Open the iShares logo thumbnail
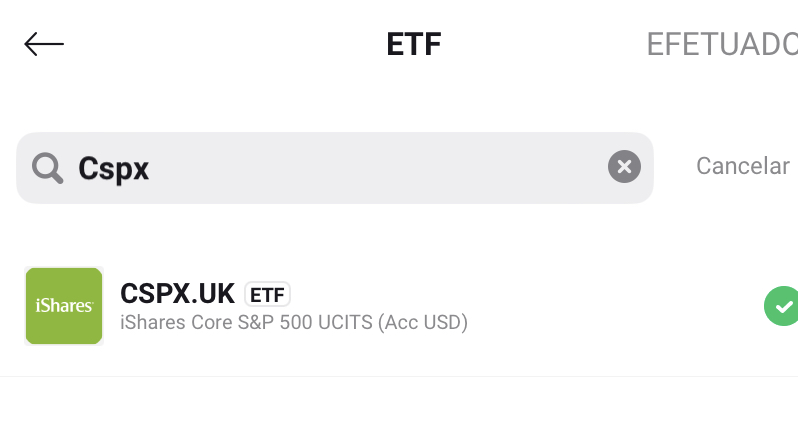The width and height of the screenshot is (798, 426). click(64, 306)
